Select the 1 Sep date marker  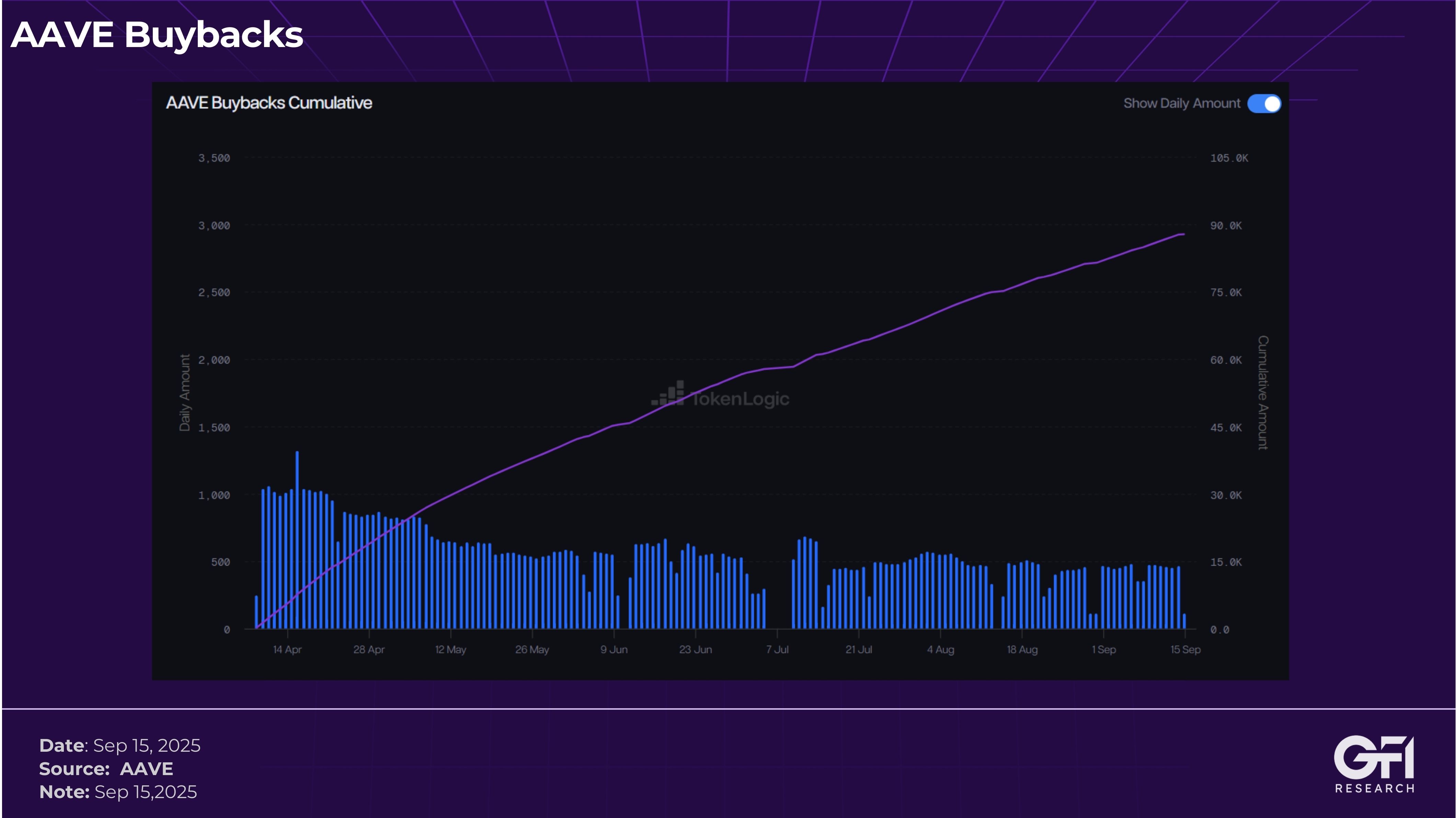(x=1104, y=649)
